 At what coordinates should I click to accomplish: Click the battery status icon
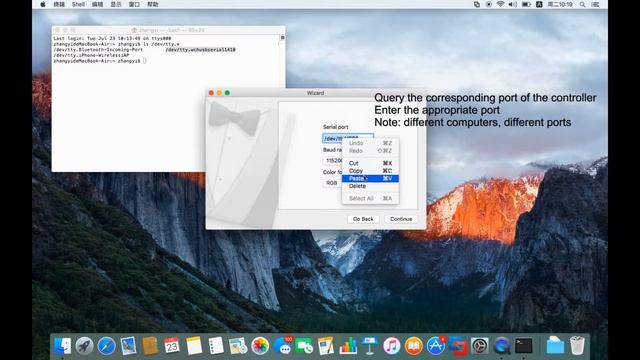point(526,4)
